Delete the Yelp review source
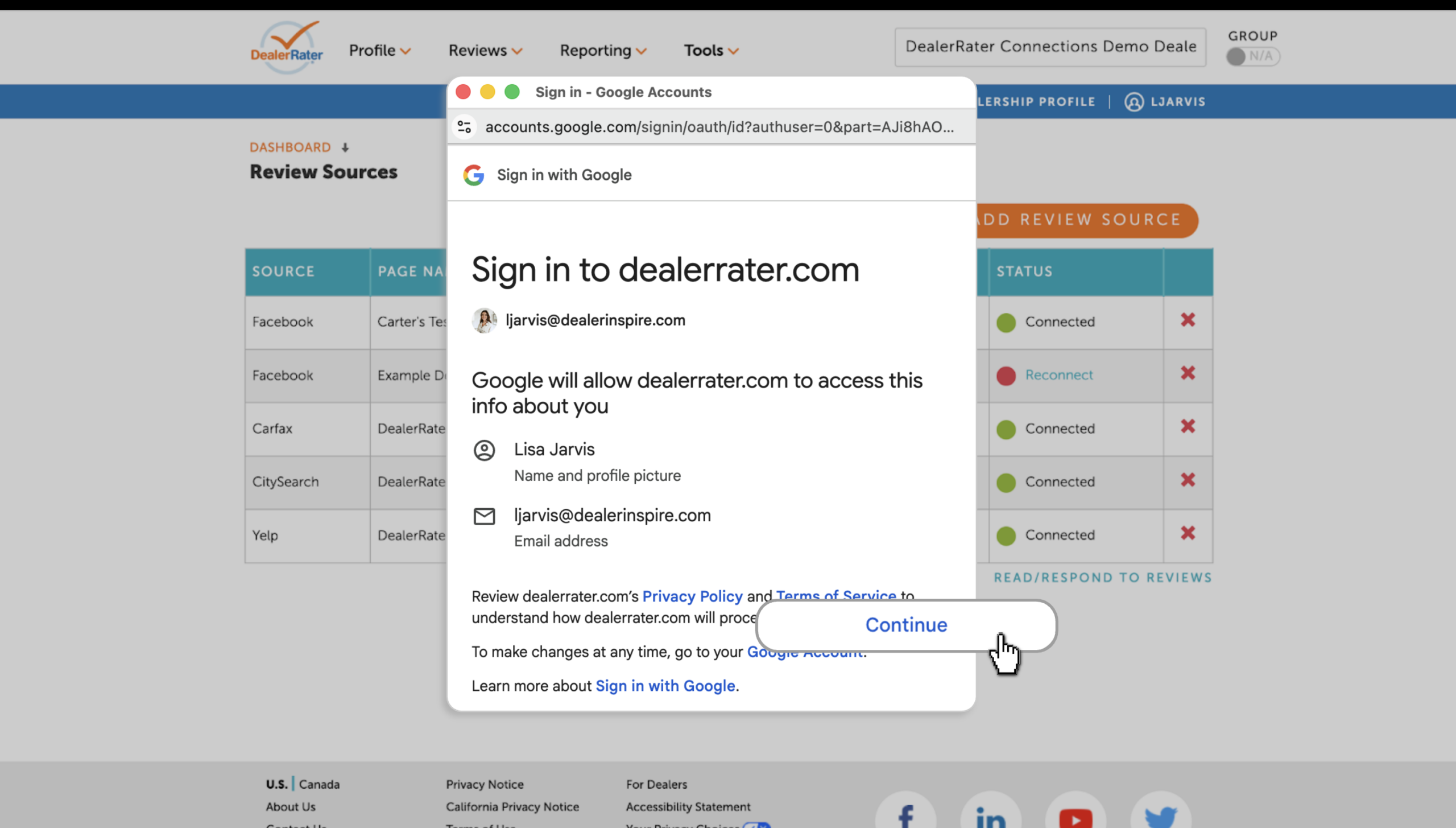Viewport: 1456px width, 828px height. coord(1188,533)
